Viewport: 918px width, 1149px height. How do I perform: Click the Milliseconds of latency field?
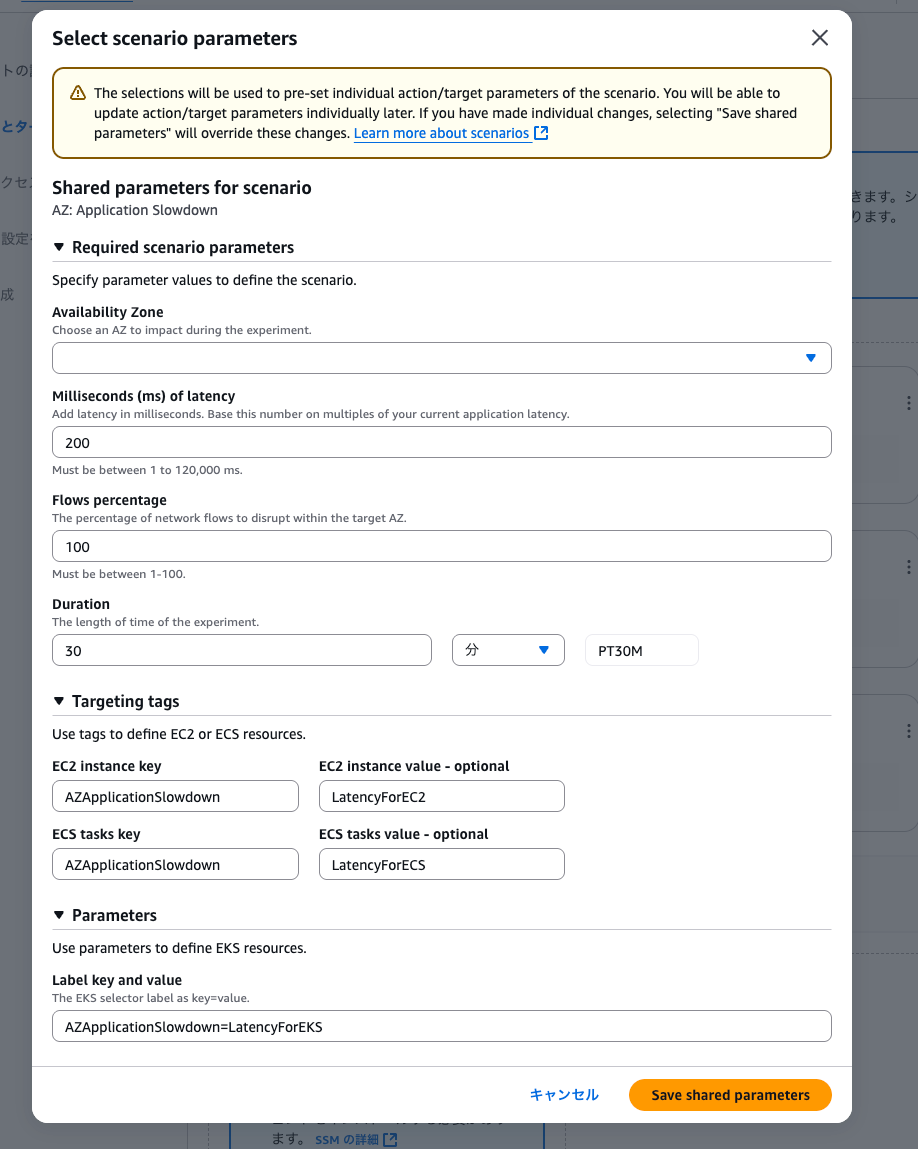point(441,442)
